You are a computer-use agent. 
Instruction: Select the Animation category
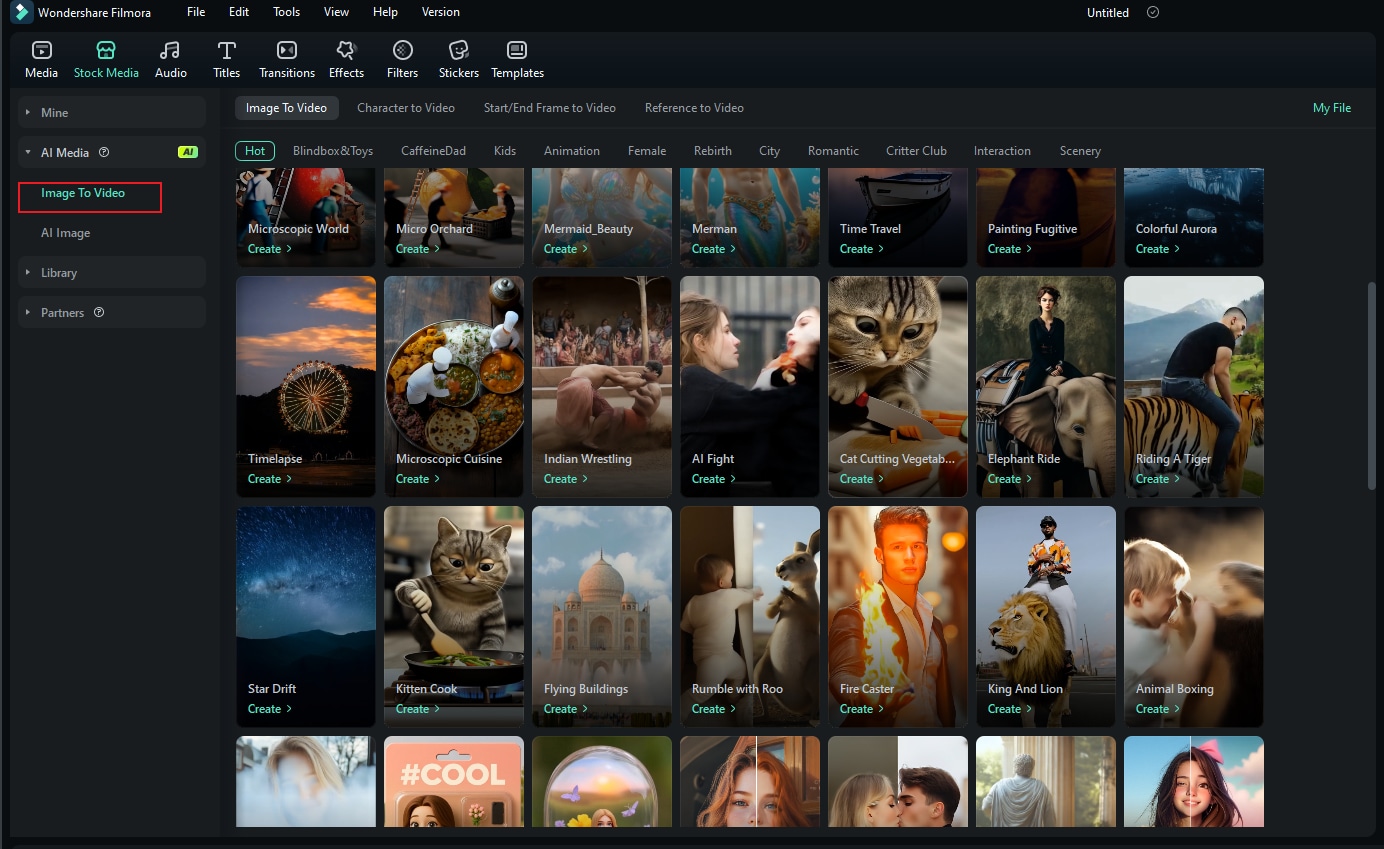572,151
